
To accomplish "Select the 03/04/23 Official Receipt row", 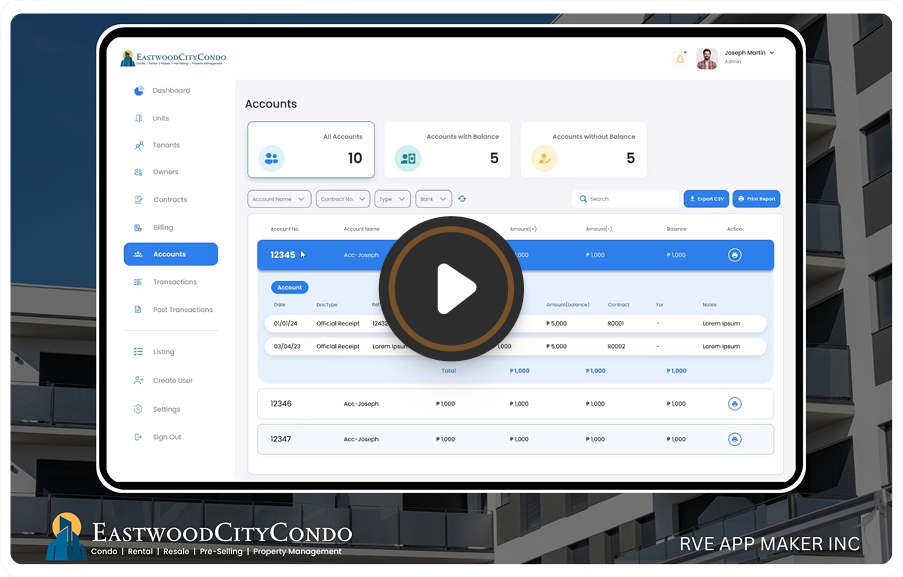I will coord(515,347).
